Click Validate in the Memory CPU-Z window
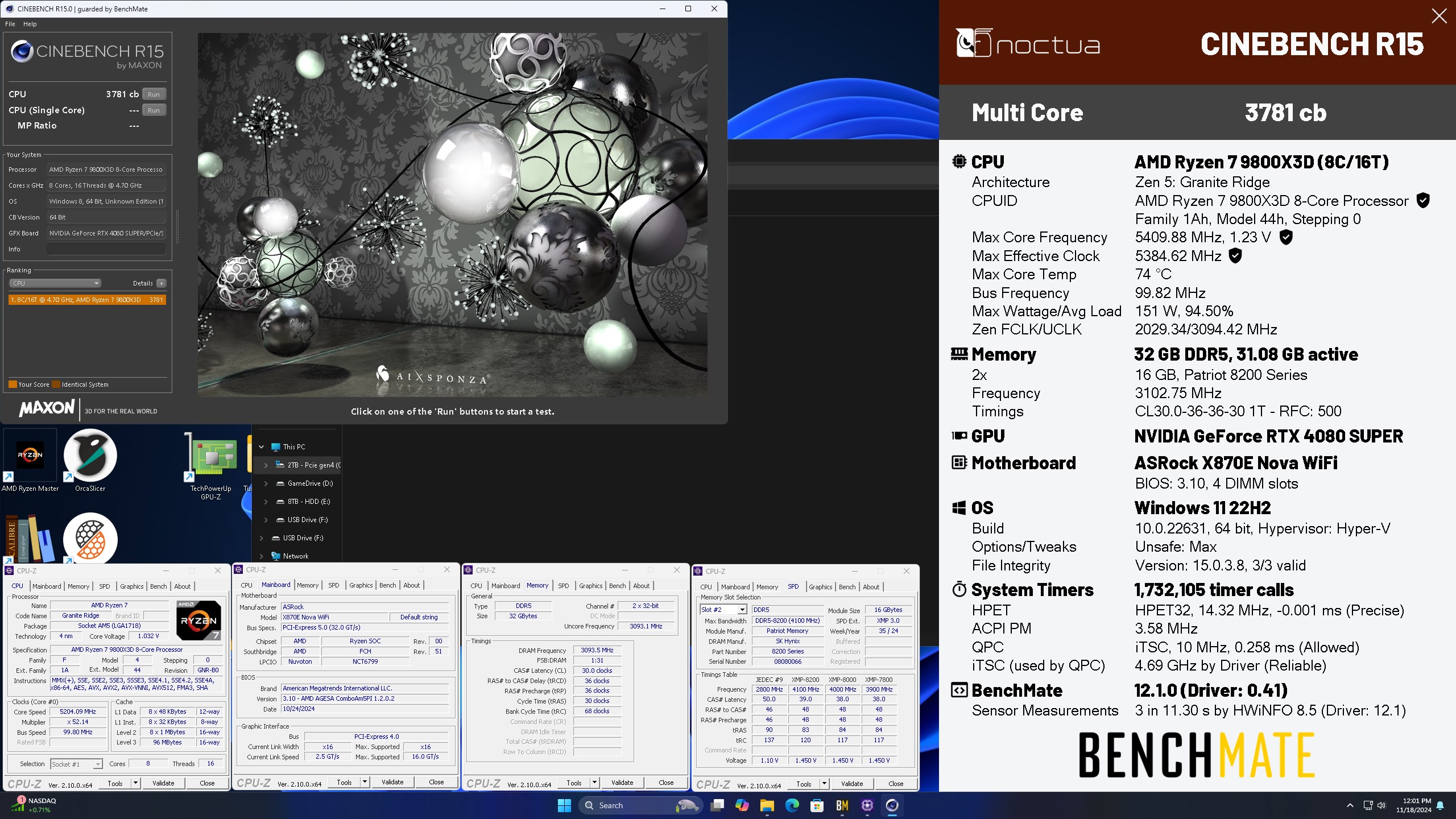This screenshot has height=819, width=1456. pyautogui.click(x=622, y=783)
